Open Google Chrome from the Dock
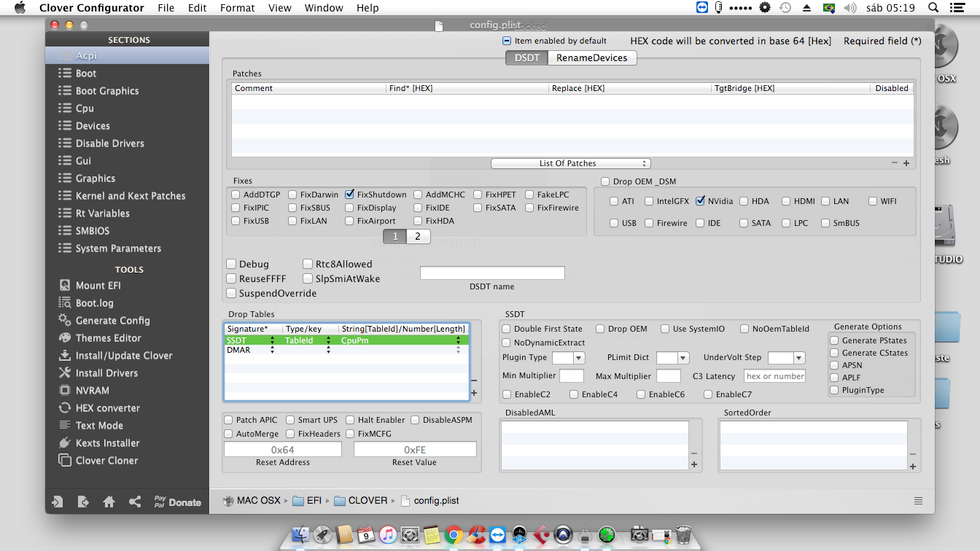This screenshot has width=980, height=551. coord(454,535)
